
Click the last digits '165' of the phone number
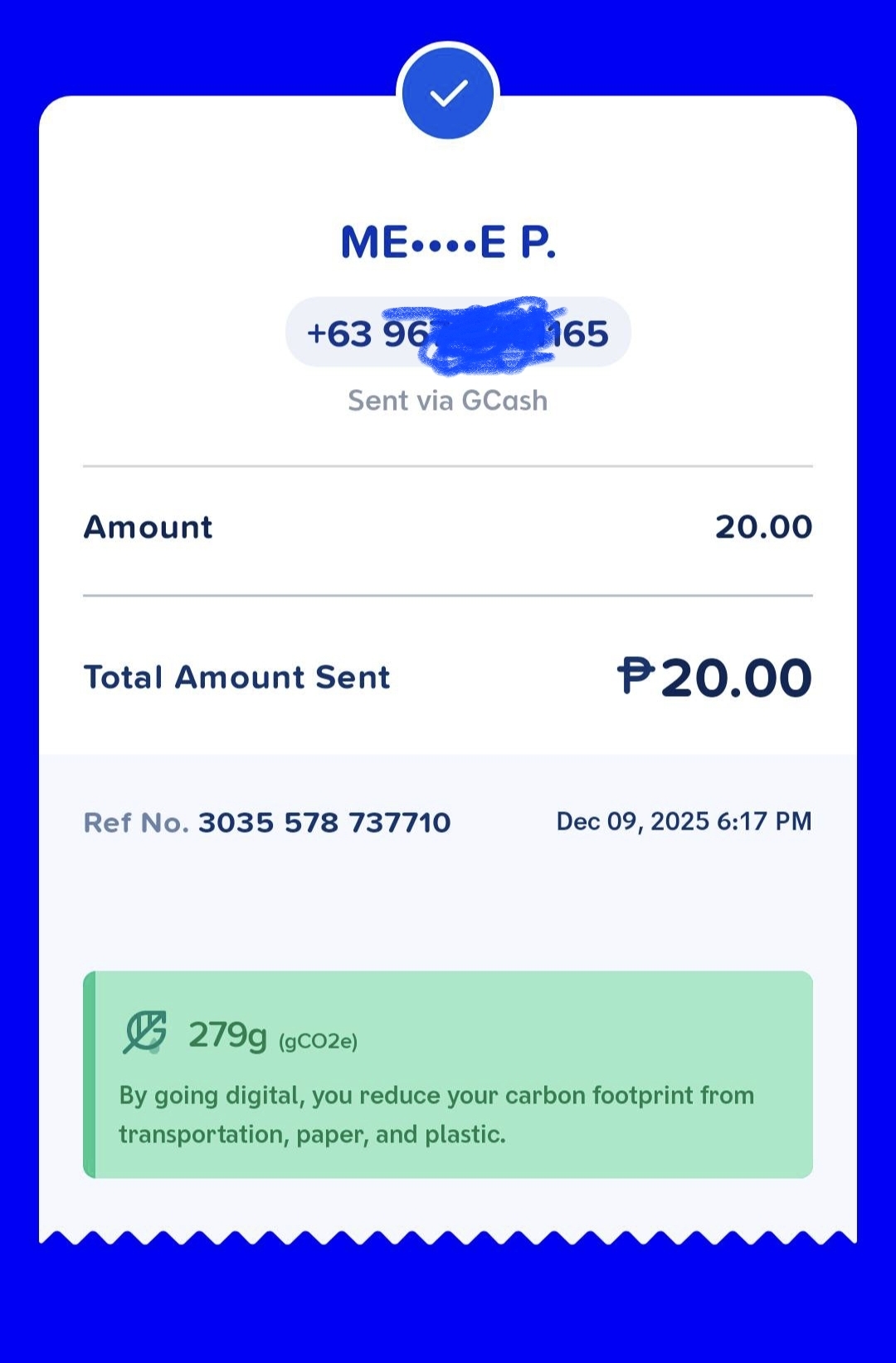(x=579, y=334)
